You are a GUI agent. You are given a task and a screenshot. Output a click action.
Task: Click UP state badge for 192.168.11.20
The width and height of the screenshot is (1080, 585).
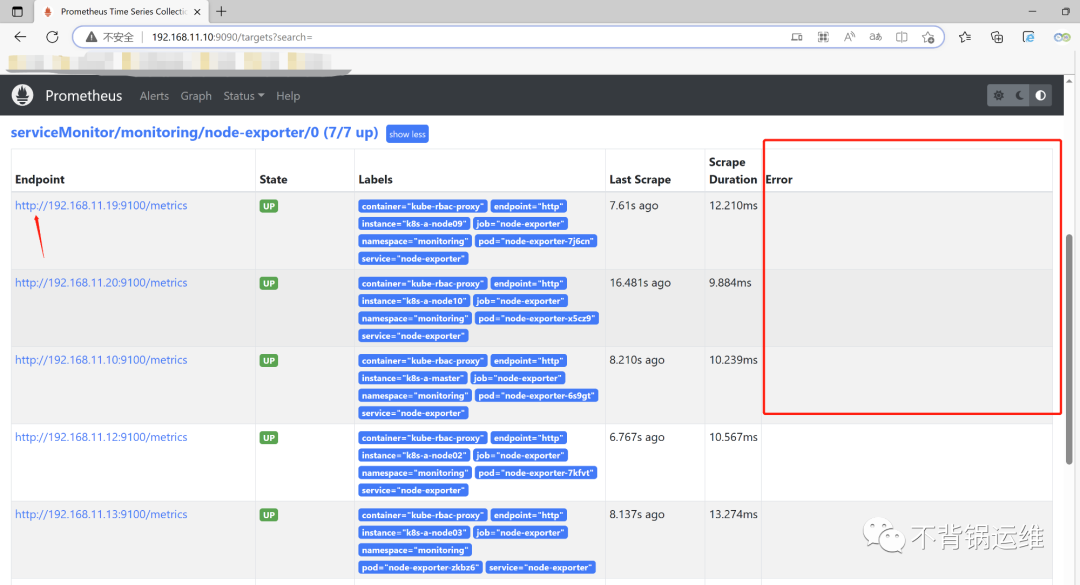tap(269, 283)
